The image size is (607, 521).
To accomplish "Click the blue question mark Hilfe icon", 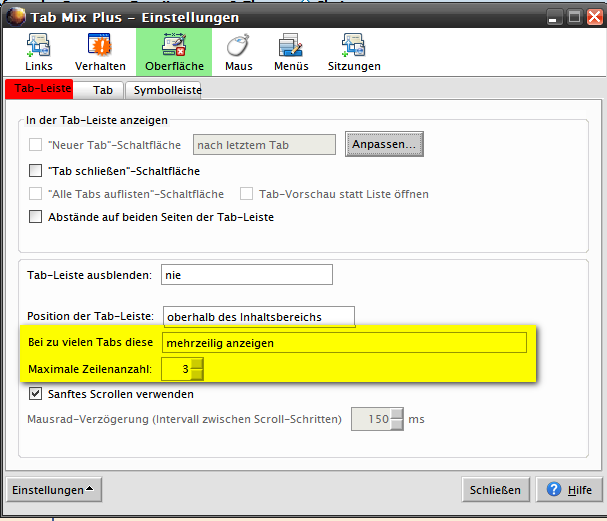I will click(x=554, y=489).
